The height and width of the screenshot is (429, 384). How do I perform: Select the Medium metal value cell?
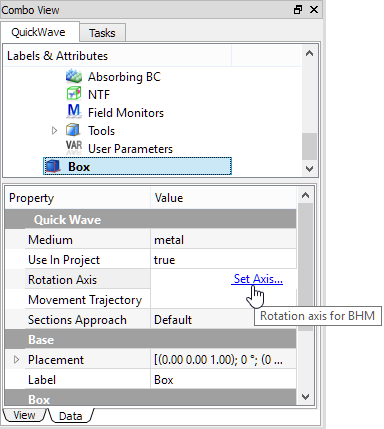(x=223, y=240)
